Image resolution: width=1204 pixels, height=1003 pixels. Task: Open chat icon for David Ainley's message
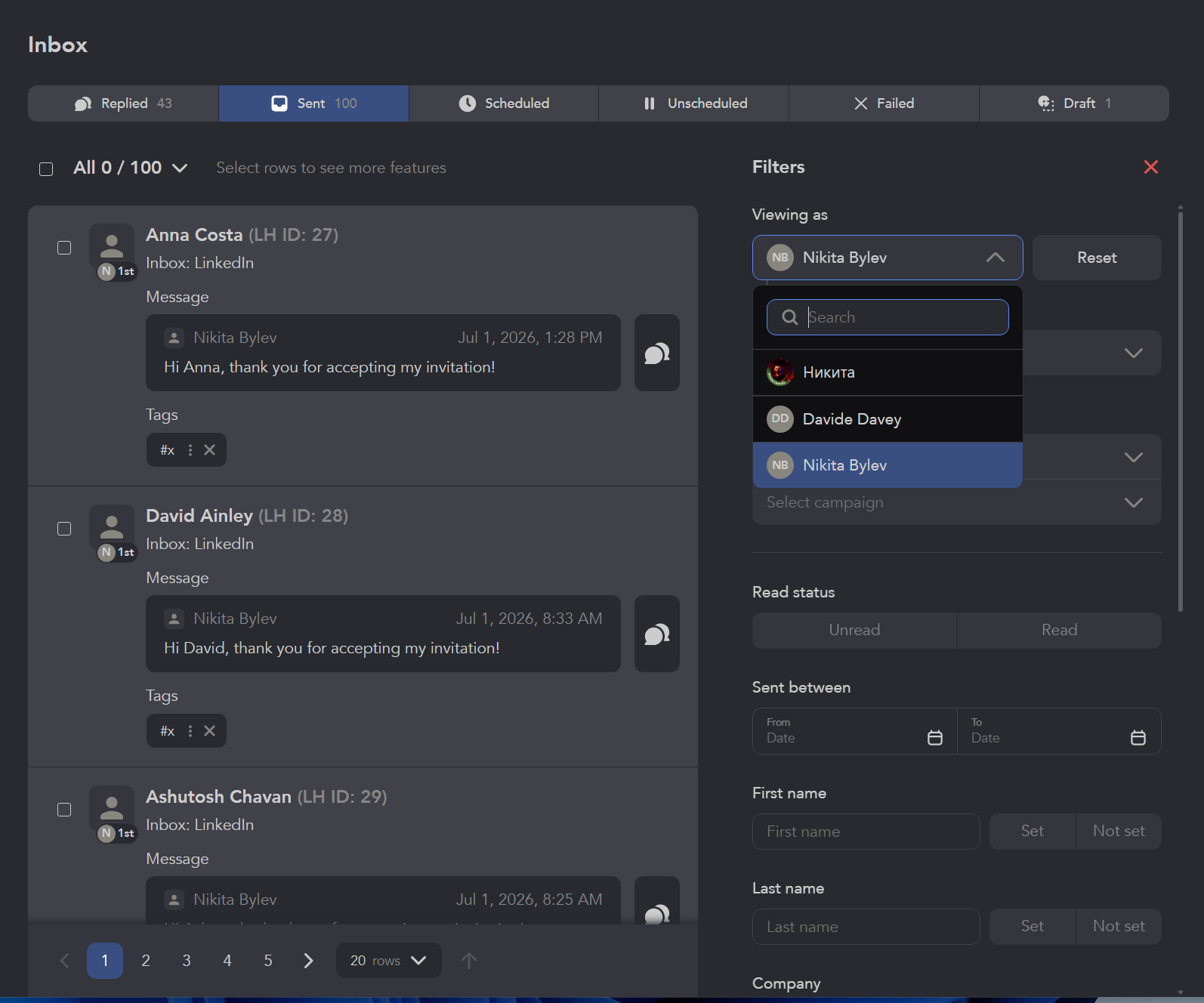coord(657,634)
